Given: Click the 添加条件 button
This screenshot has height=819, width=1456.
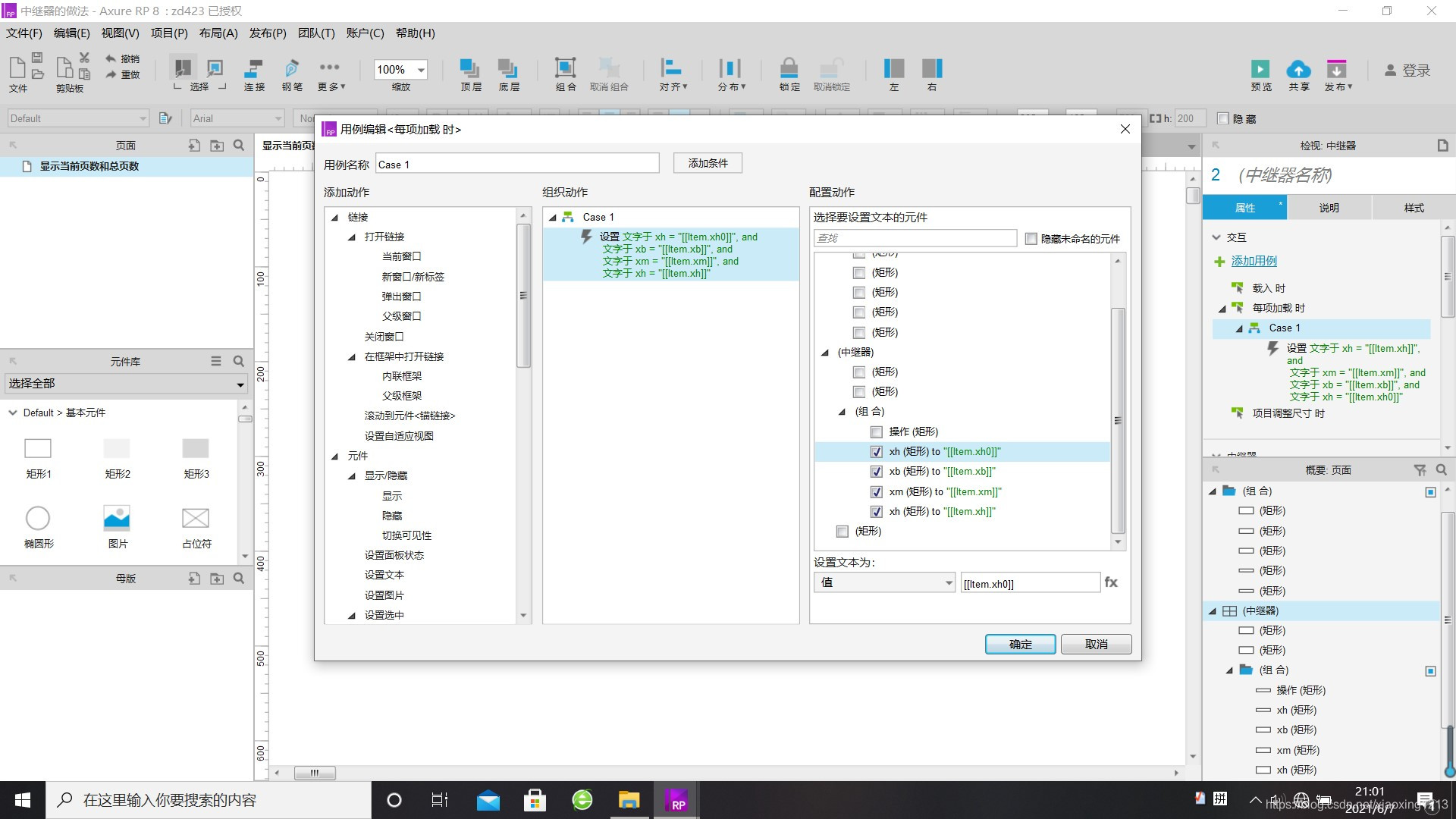Looking at the screenshot, I should 708,164.
